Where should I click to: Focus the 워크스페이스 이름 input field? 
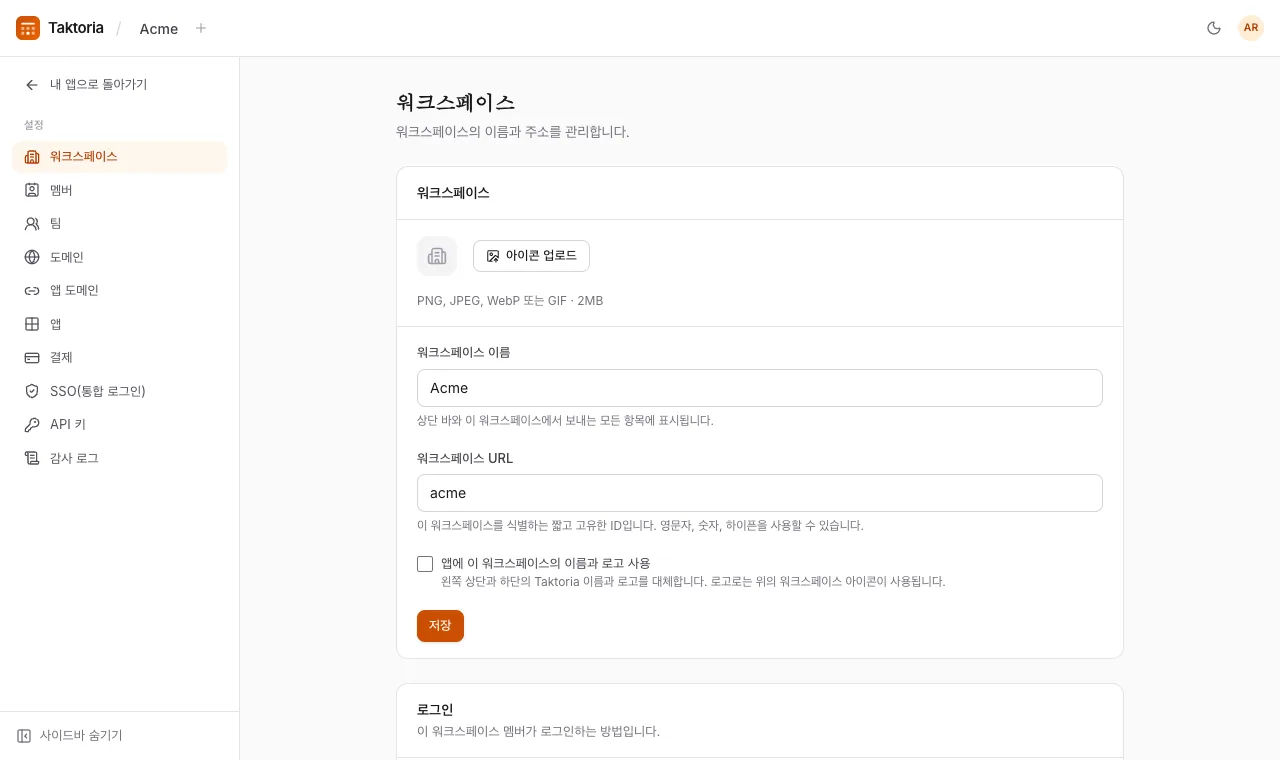pos(760,388)
